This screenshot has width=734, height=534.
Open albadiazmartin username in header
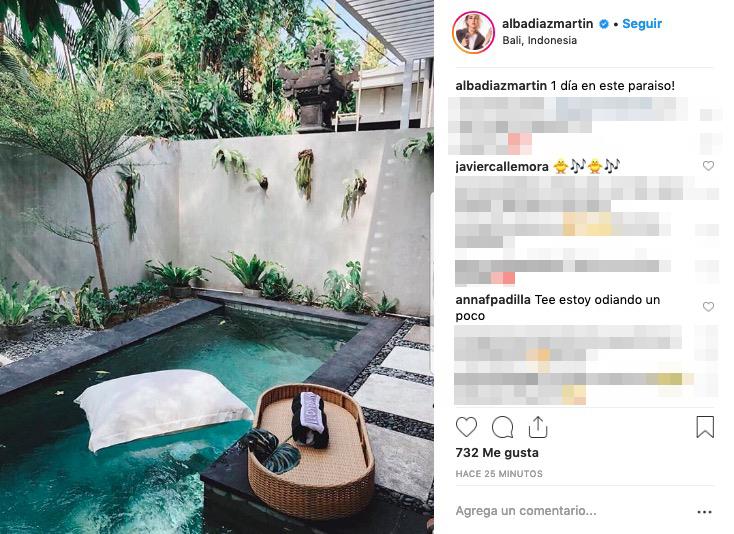click(x=547, y=23)
